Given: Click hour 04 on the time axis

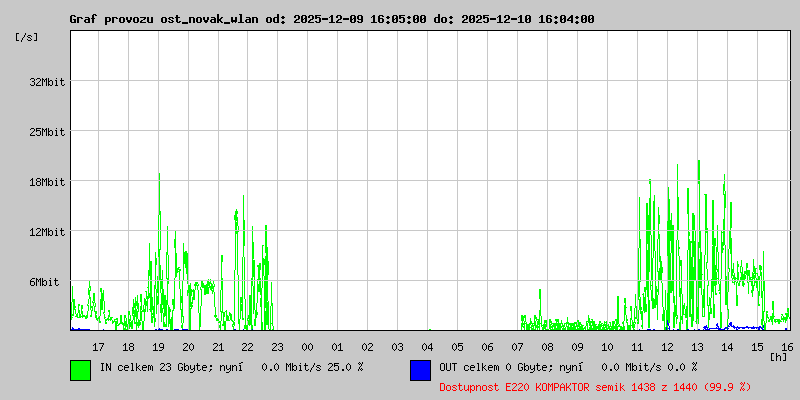Looking at the screenshot, I should (427, 347).
